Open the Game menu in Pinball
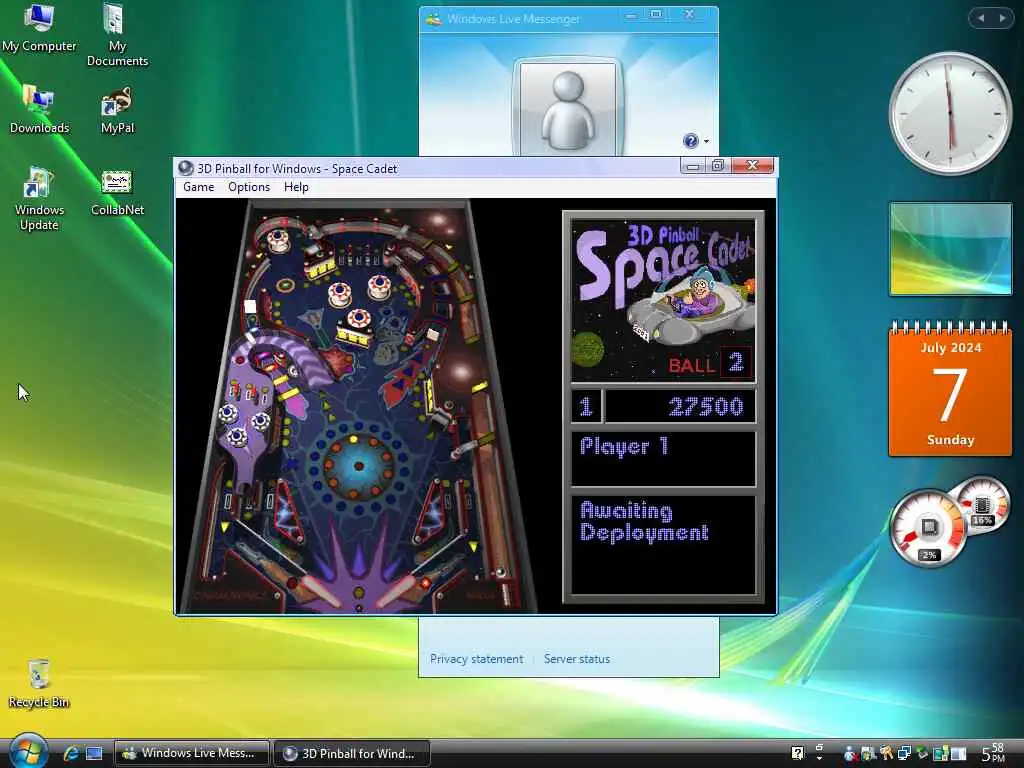1024x768 pixels. click(x=199, y=187)
